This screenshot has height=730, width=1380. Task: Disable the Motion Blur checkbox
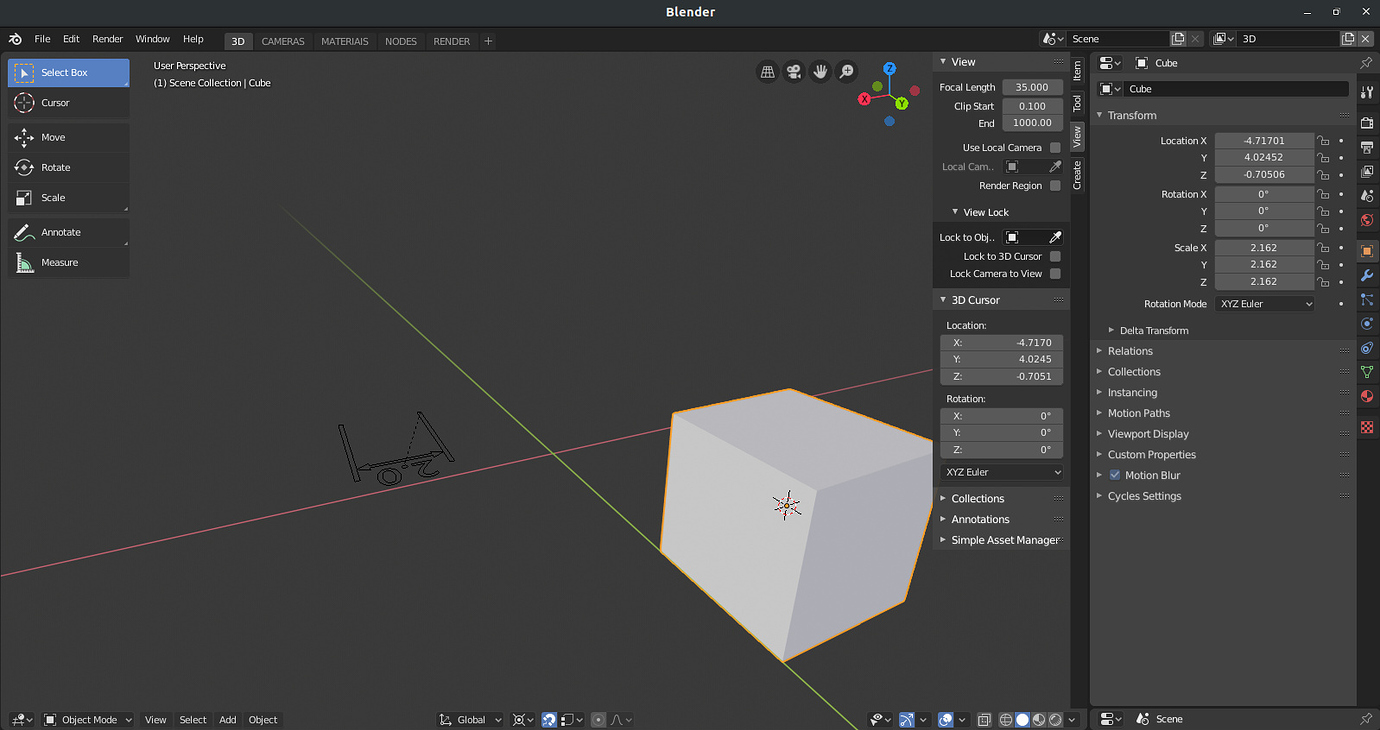(1114, 475)
